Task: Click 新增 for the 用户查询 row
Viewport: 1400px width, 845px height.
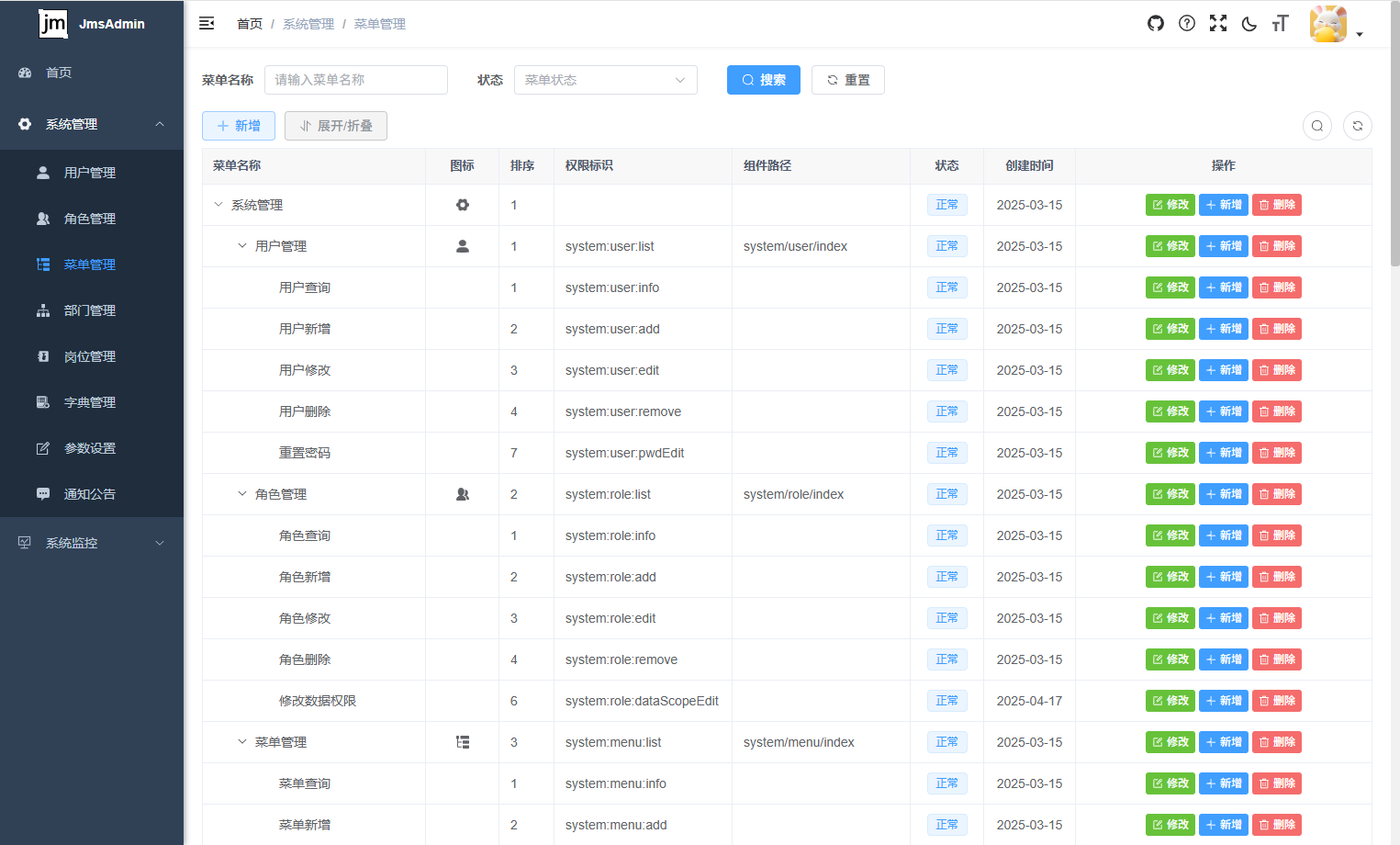Action: pyautogui.click(x=1224, y=287)
